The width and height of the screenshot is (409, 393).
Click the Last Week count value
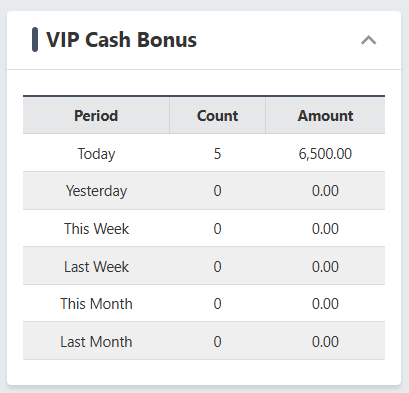point(217,267)
